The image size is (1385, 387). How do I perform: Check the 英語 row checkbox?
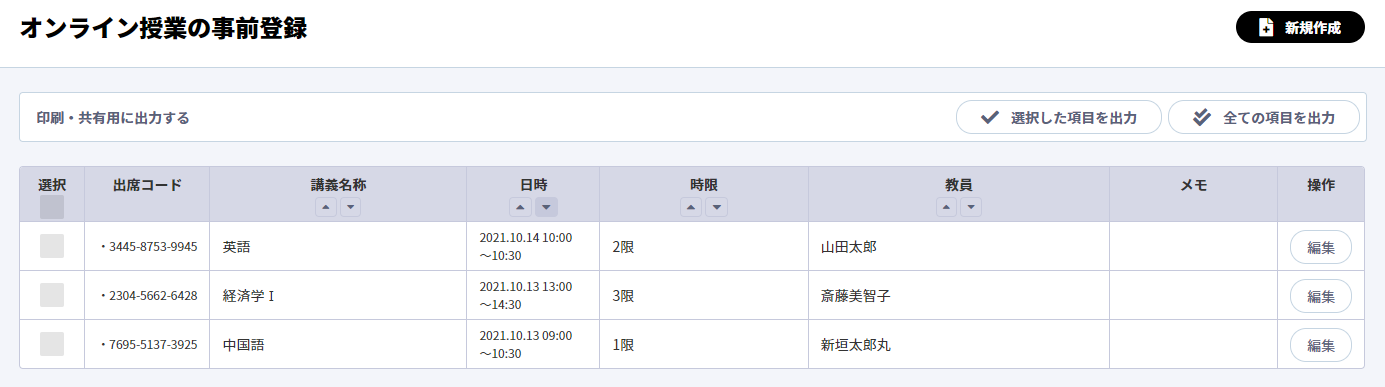click(52, 246)
